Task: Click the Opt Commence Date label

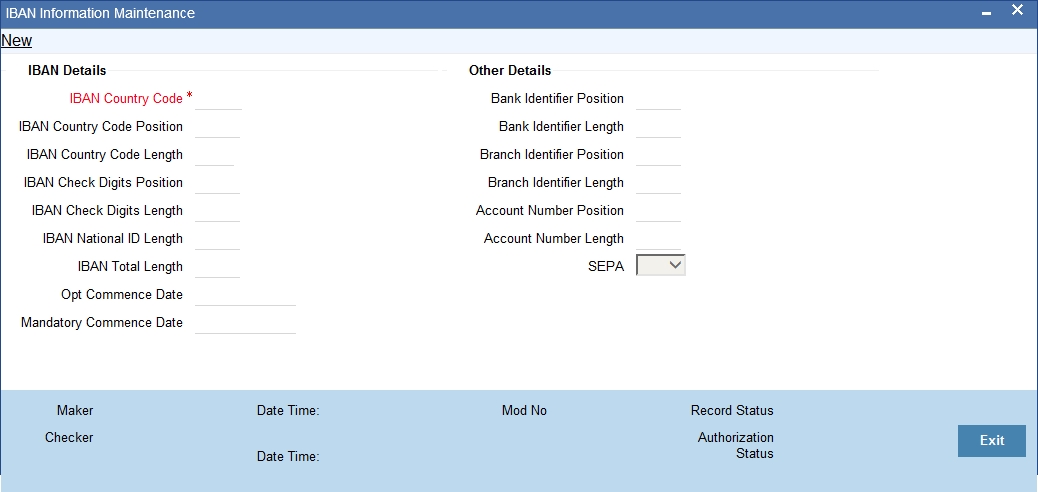Action: point(122,295)
